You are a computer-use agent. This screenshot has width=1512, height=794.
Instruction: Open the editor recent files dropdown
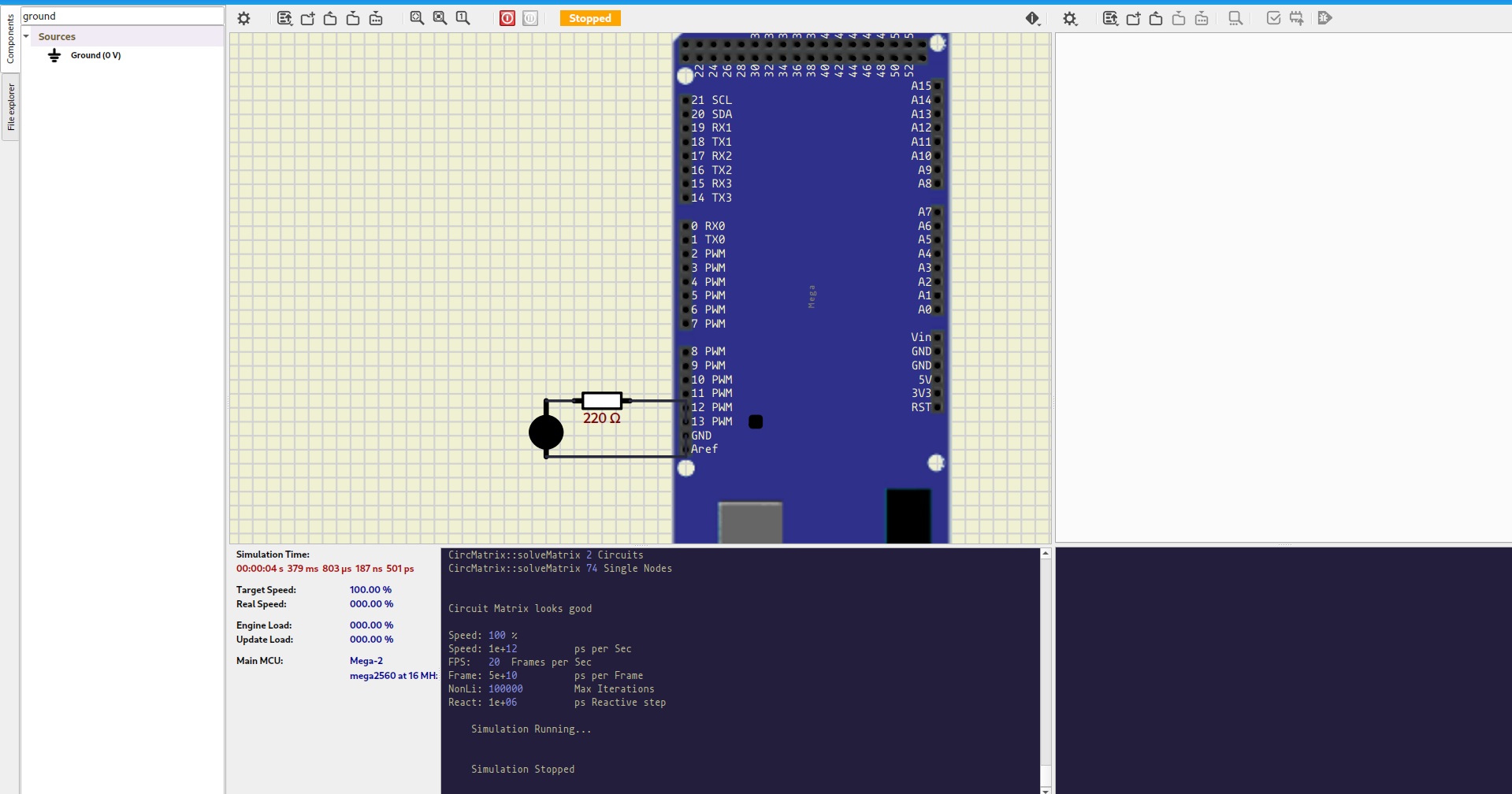[x=1110, y=18]
